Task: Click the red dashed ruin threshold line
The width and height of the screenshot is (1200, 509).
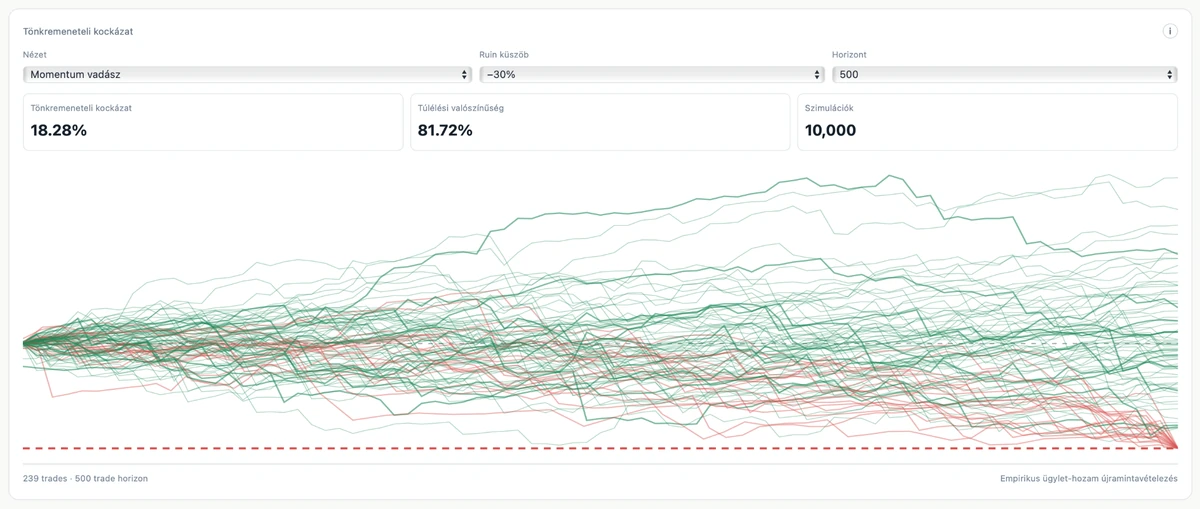Action: (x=600, y=448)
